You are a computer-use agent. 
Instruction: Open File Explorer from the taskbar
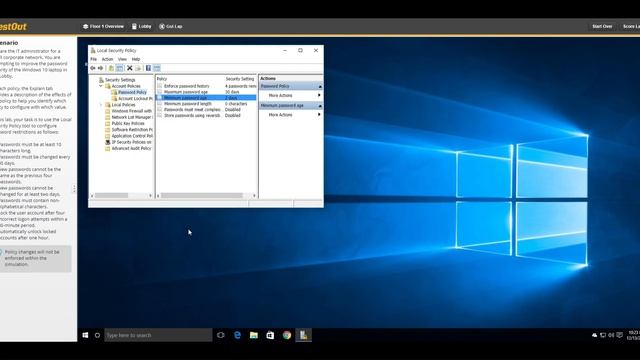coord(254,335)
